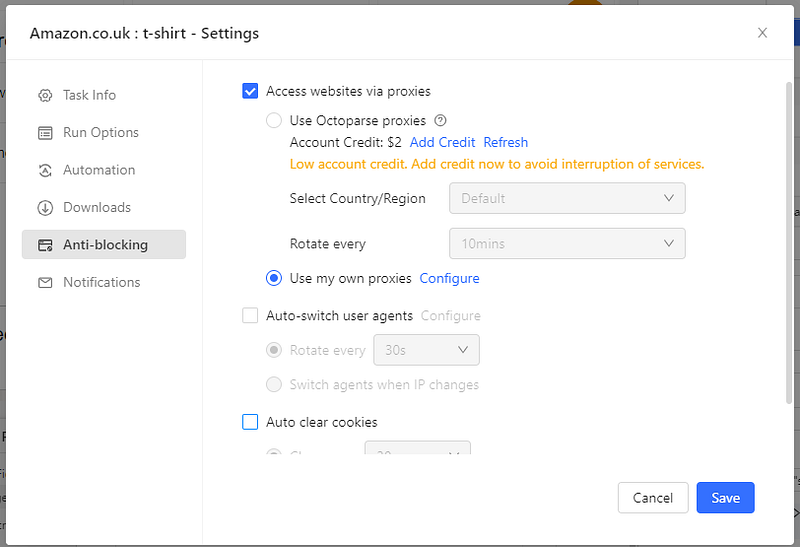
Task: Tick the Auto clear cookies checkbox
Action: tap(250, 422)
